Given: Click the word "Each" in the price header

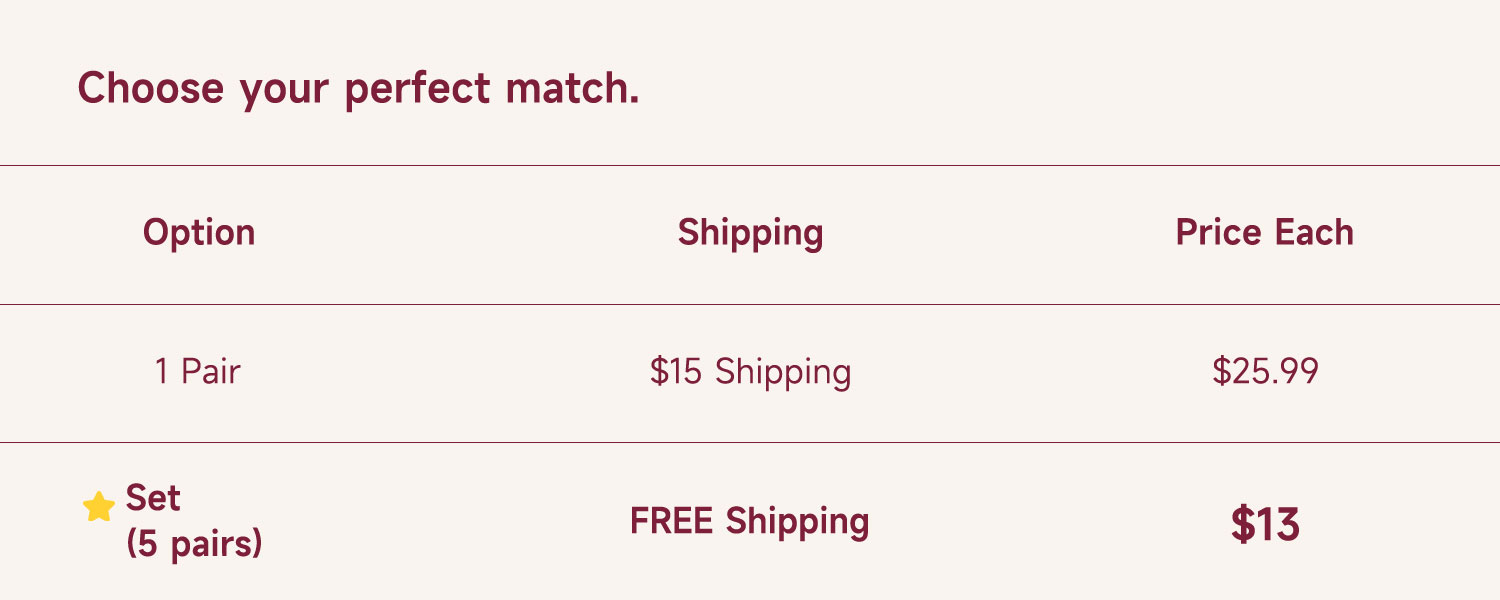Looking at the screenshot, I should (1313, 232).
